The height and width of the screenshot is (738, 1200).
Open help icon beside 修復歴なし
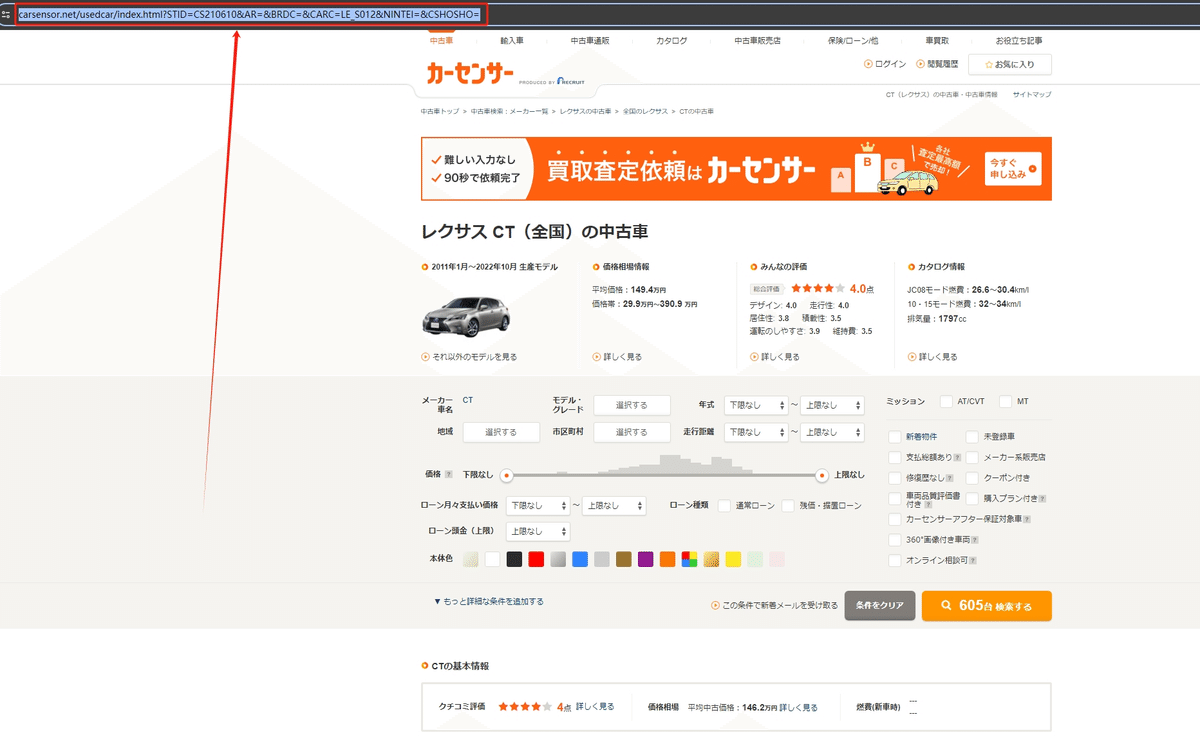(x=950, y=478)
